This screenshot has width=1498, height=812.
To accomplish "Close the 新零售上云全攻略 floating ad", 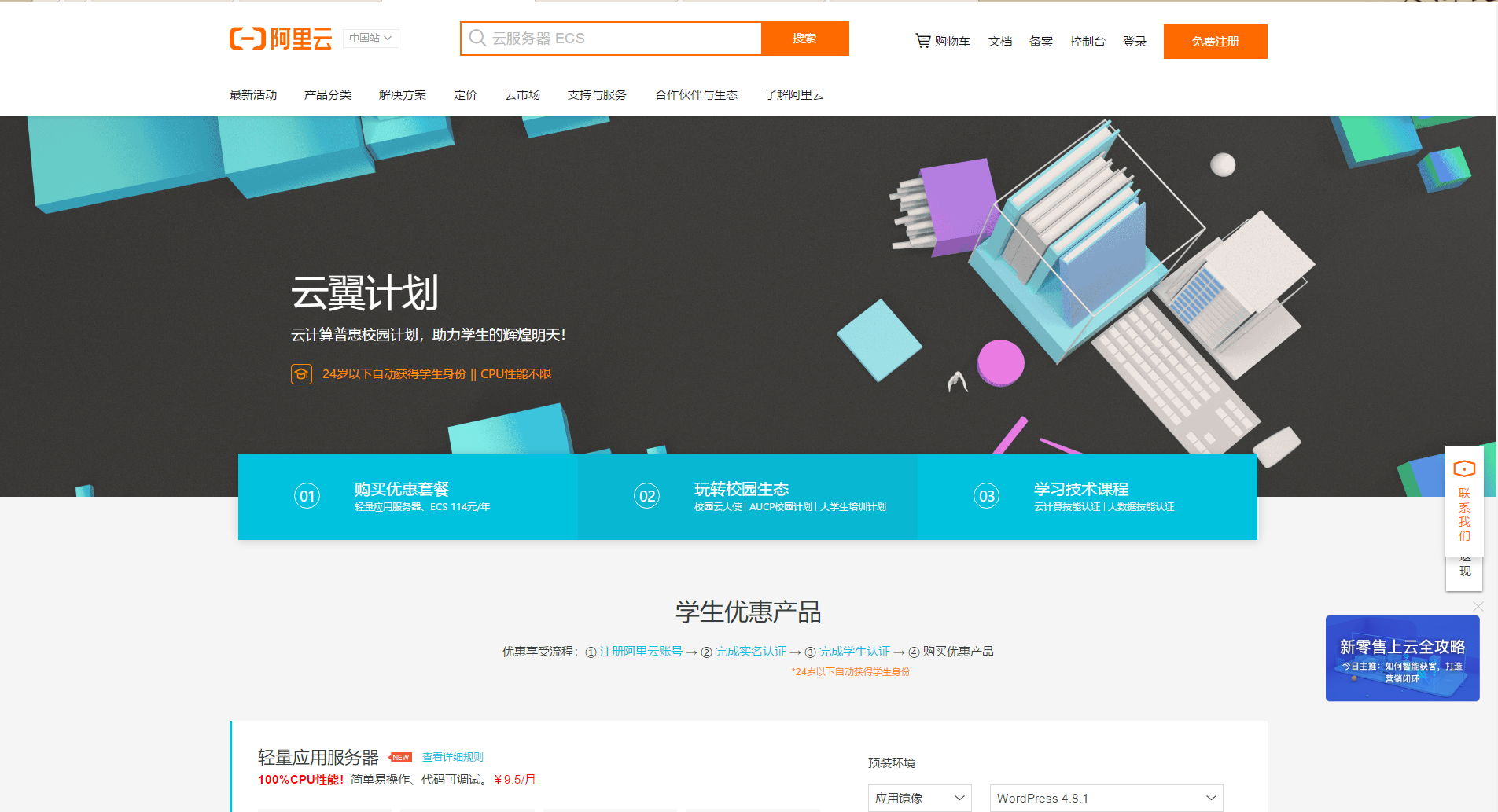I will pos(1478,606).
